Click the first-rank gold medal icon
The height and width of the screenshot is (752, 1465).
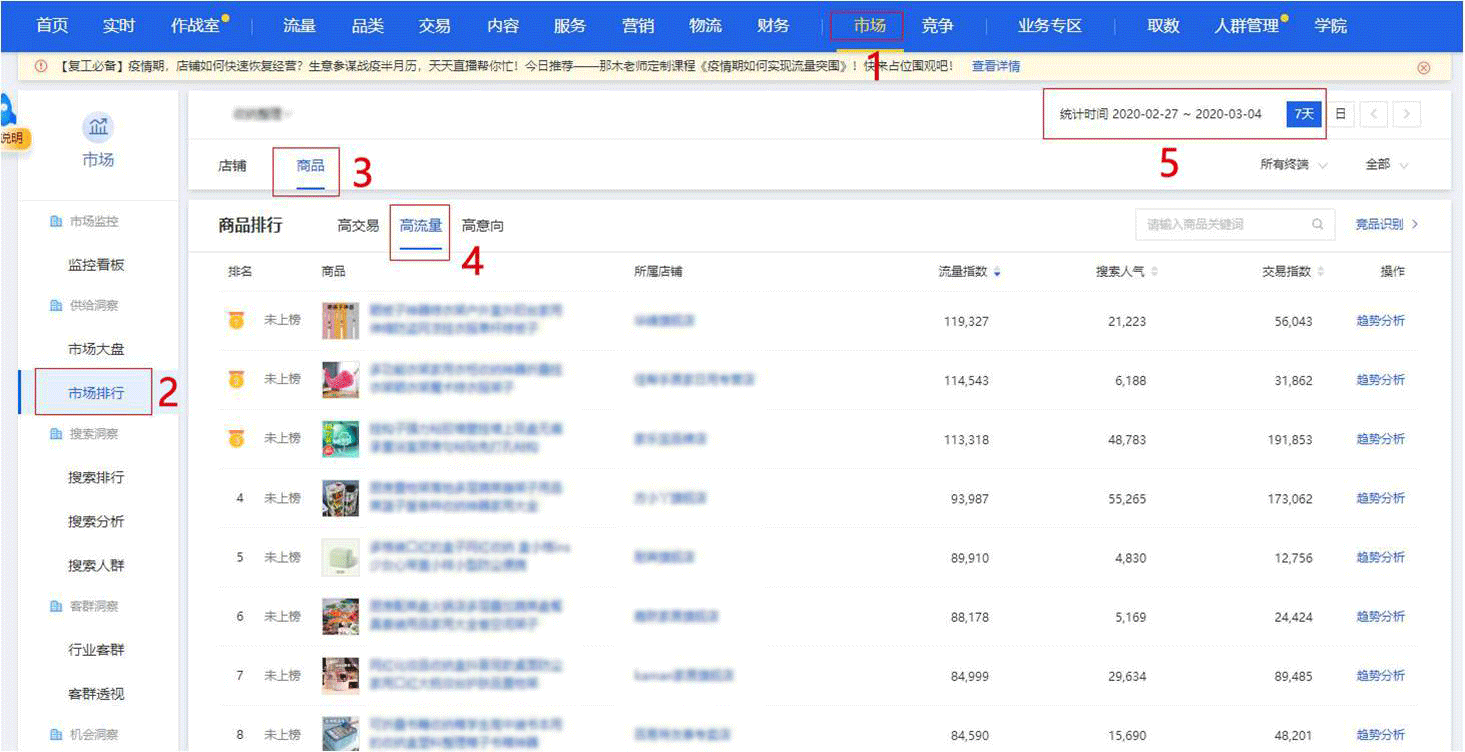pyautogui.click(x=236, y=321)
